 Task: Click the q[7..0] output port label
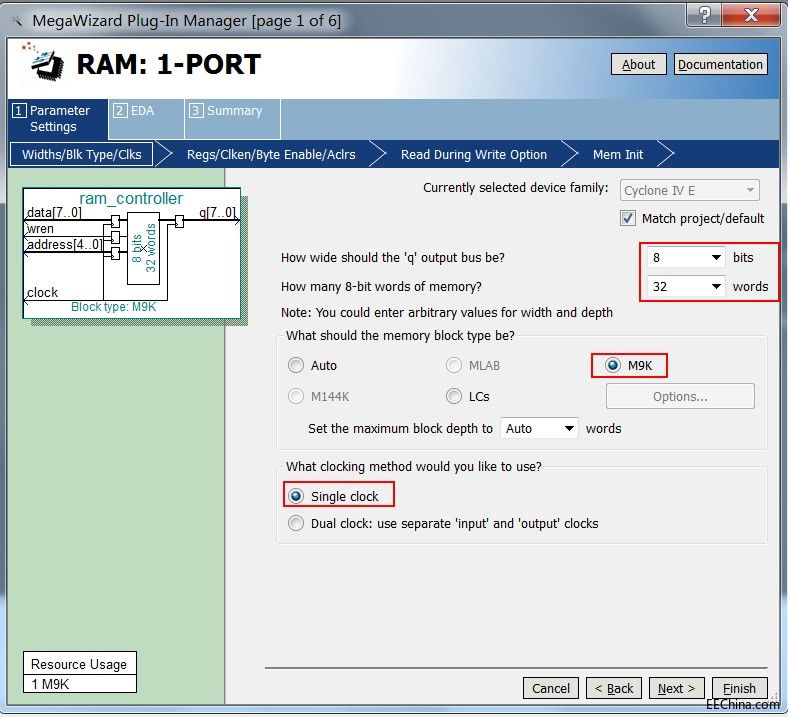pos(217,213)
